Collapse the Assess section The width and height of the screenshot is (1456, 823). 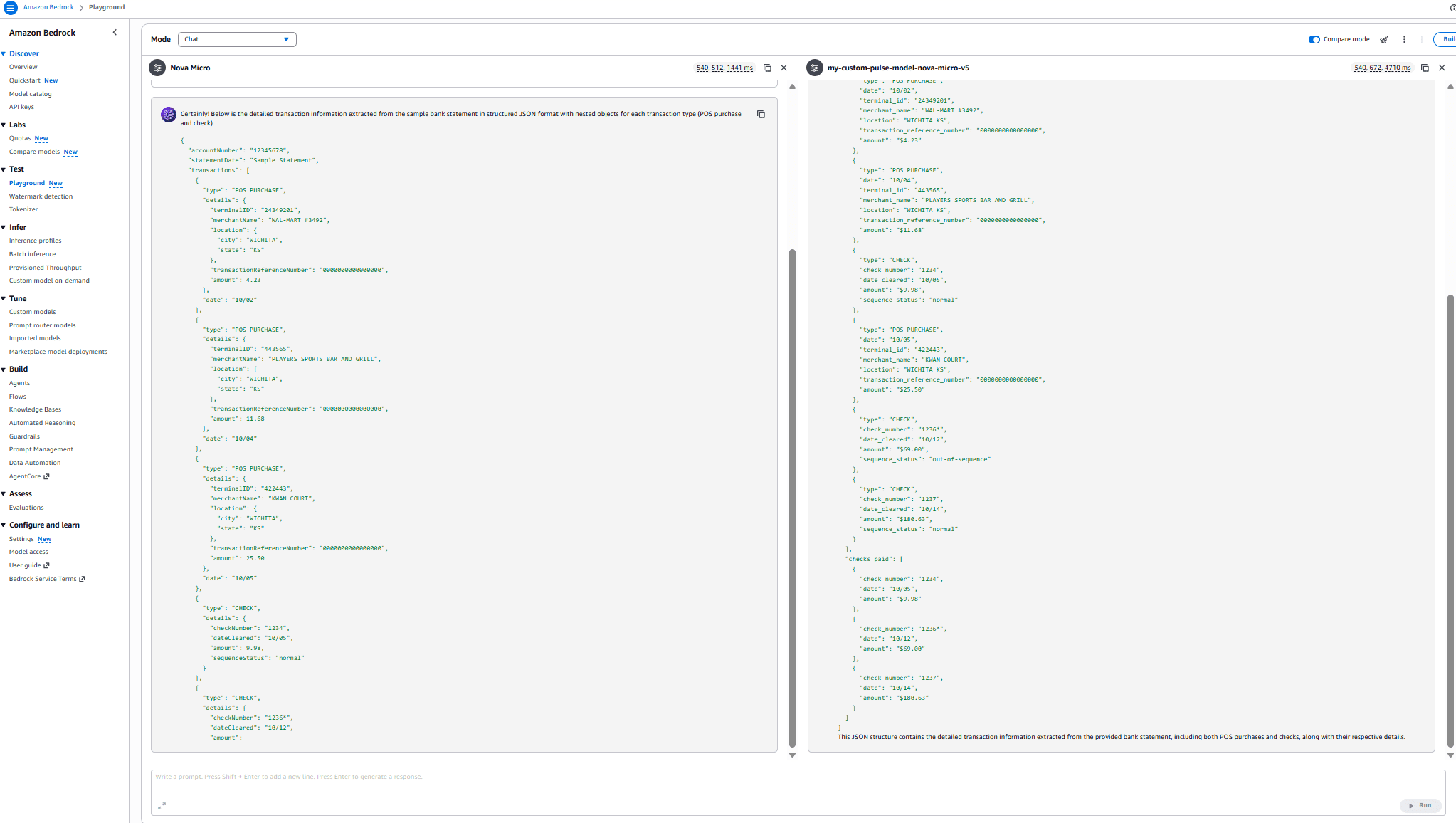tap(4, 494)
